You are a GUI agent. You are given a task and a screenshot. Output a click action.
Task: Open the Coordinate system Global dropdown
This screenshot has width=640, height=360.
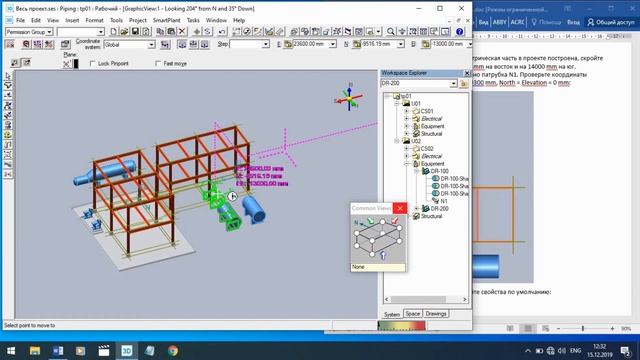151,44
